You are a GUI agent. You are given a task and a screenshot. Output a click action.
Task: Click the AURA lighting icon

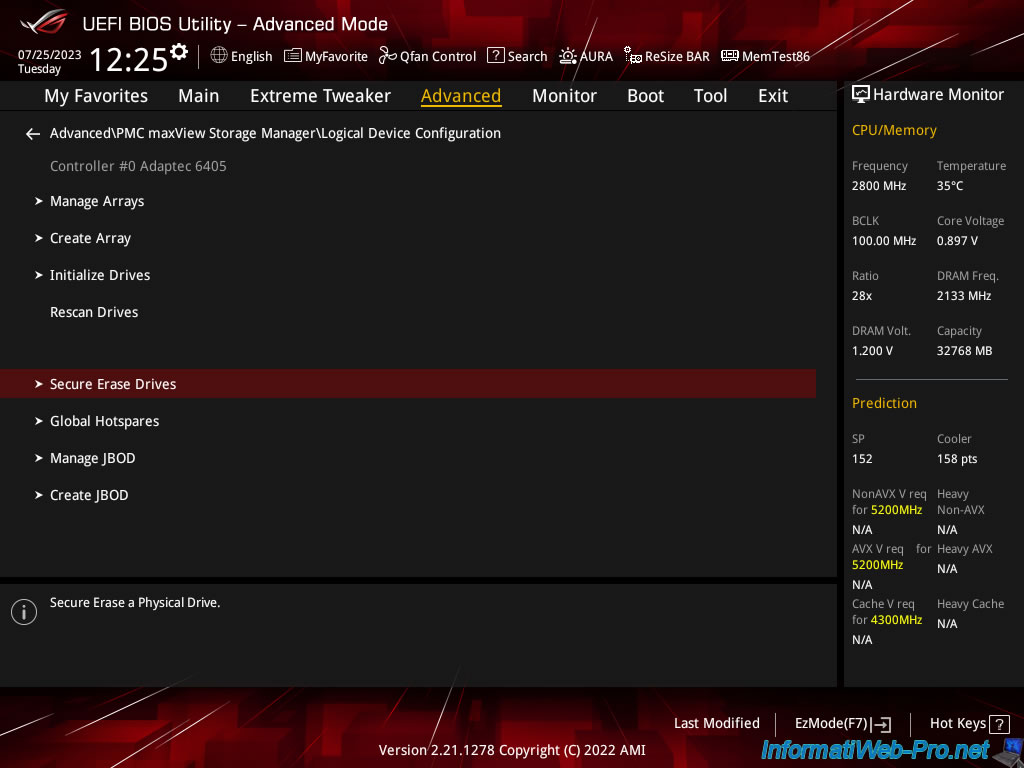click(x=568, y=56)
